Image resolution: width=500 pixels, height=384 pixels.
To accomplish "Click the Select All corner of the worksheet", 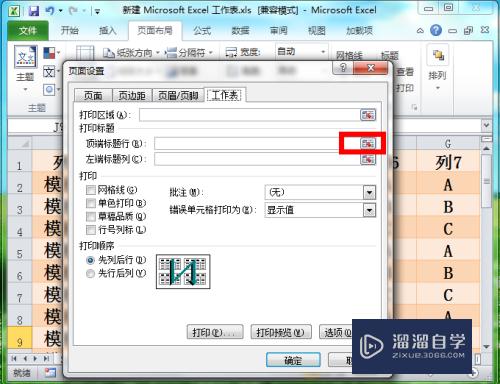I will pyautogui.click(x=20, y=143).
